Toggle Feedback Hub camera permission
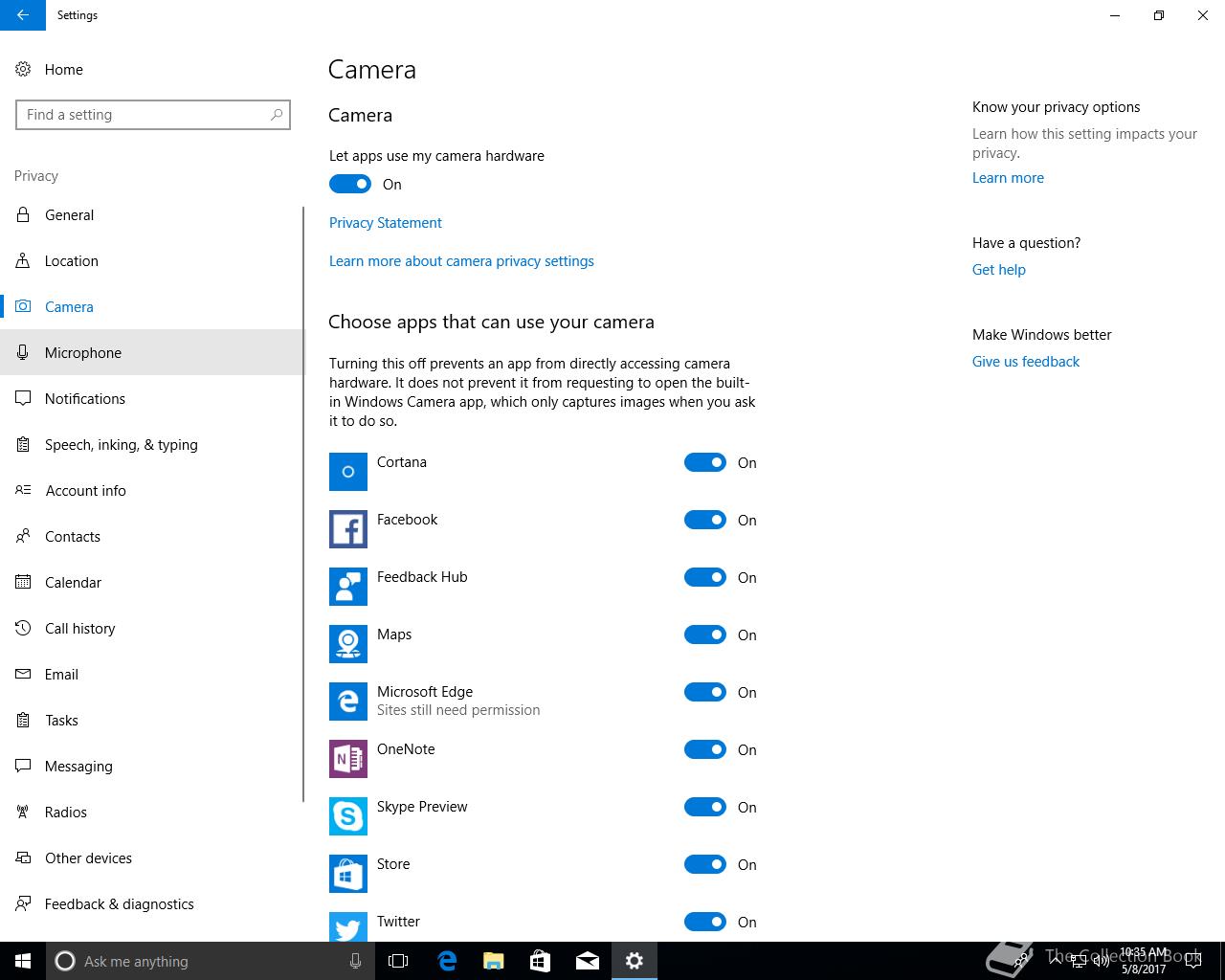1225x980 pixels. tap(705, 577)
